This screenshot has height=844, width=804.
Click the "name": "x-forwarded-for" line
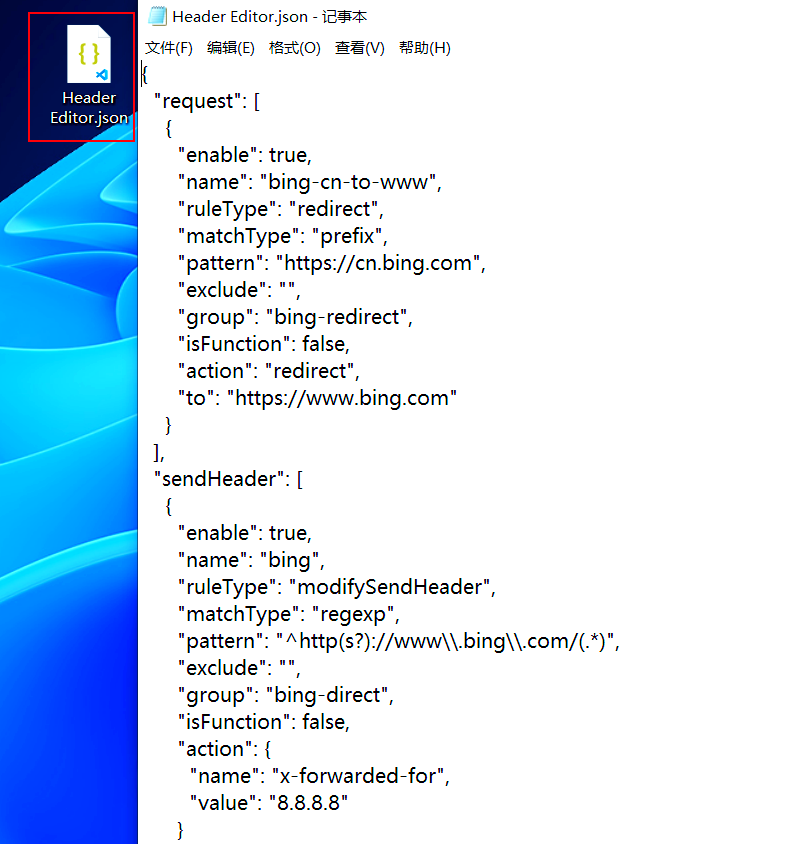320,776
